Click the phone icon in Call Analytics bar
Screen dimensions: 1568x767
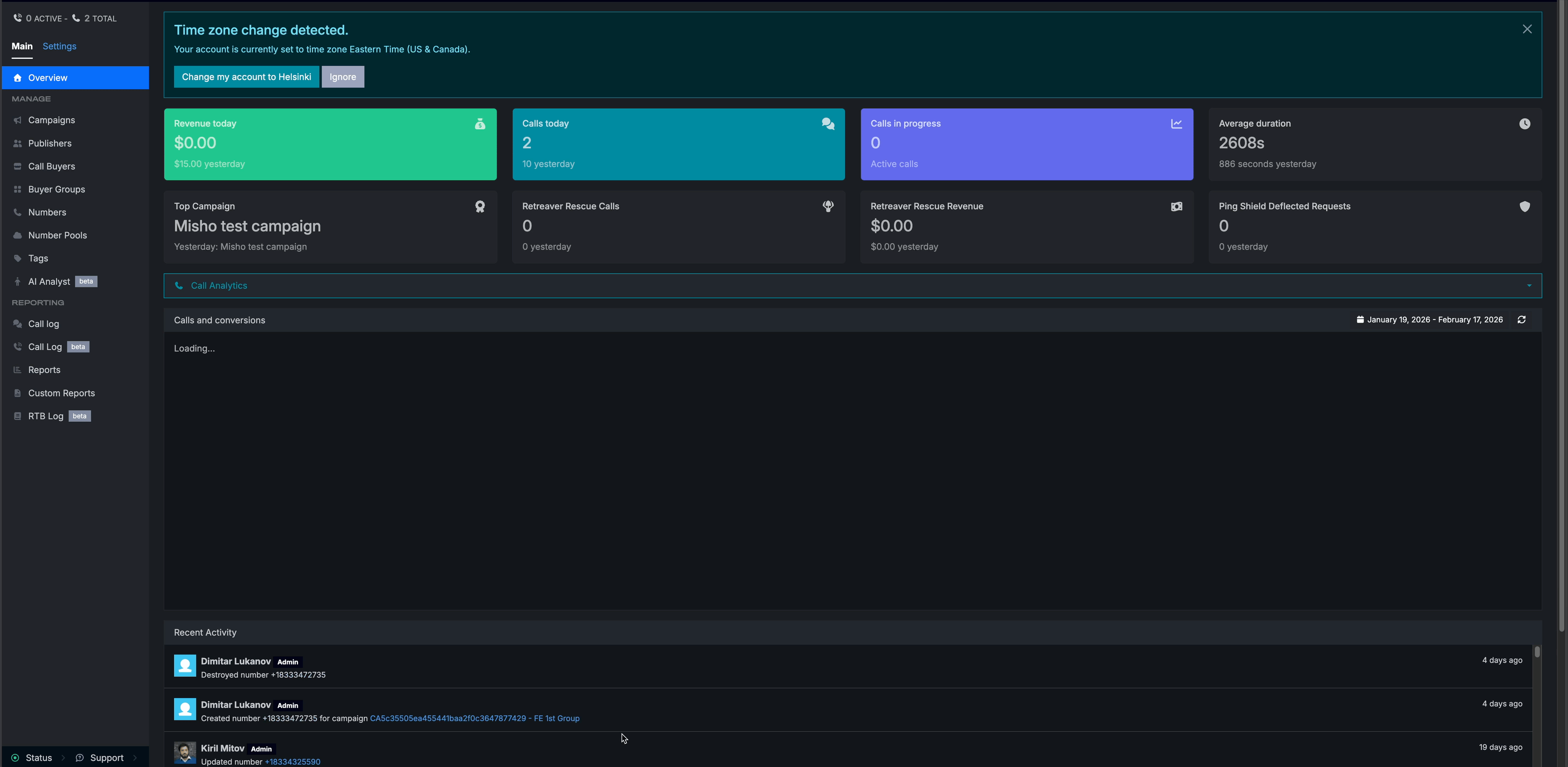click(x=179, y=286)
